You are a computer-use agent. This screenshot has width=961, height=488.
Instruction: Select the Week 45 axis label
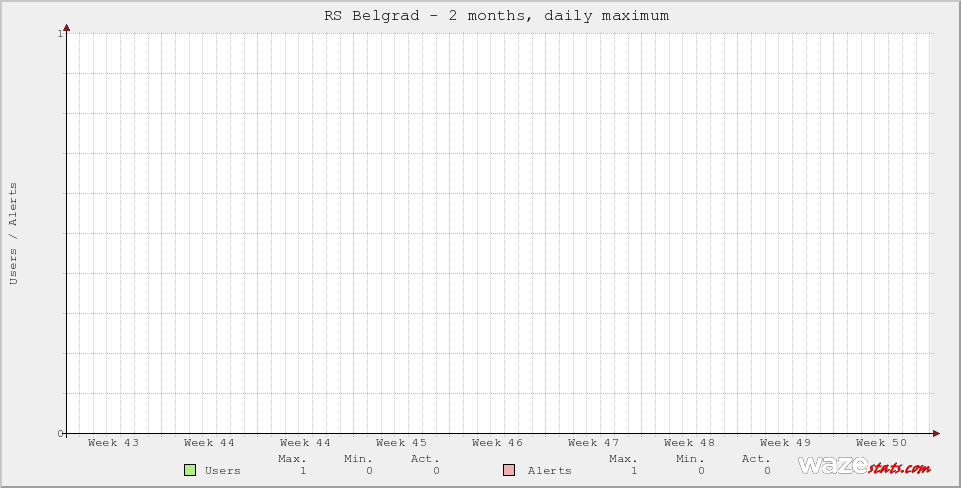click(401, 443)
